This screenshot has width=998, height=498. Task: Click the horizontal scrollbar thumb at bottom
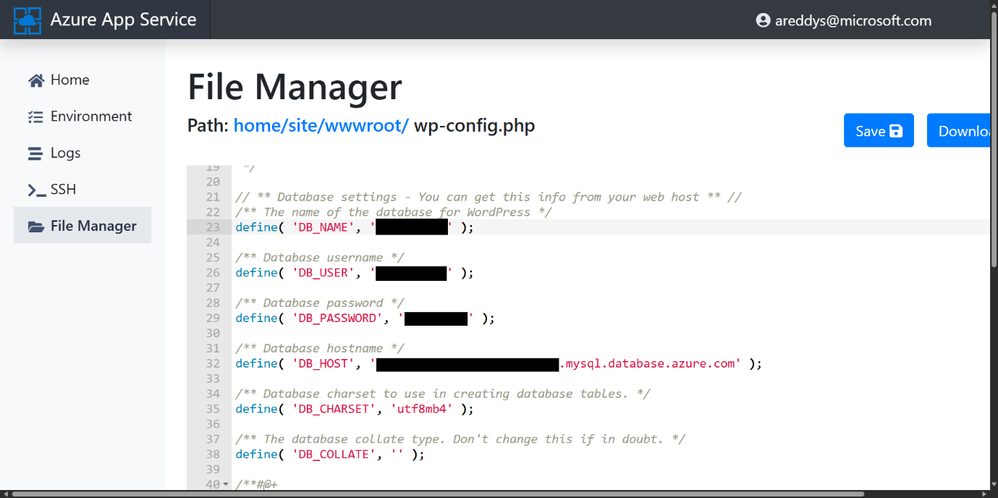click(438, 494)
